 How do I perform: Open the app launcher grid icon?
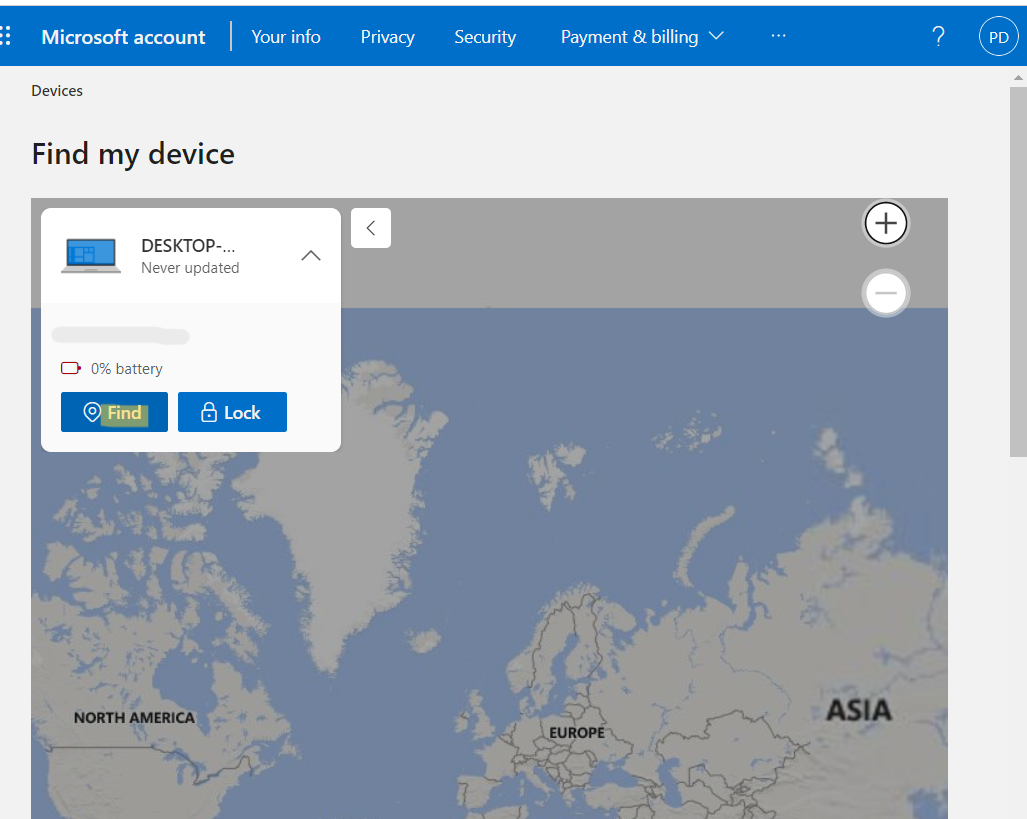(x=6, y=37)
